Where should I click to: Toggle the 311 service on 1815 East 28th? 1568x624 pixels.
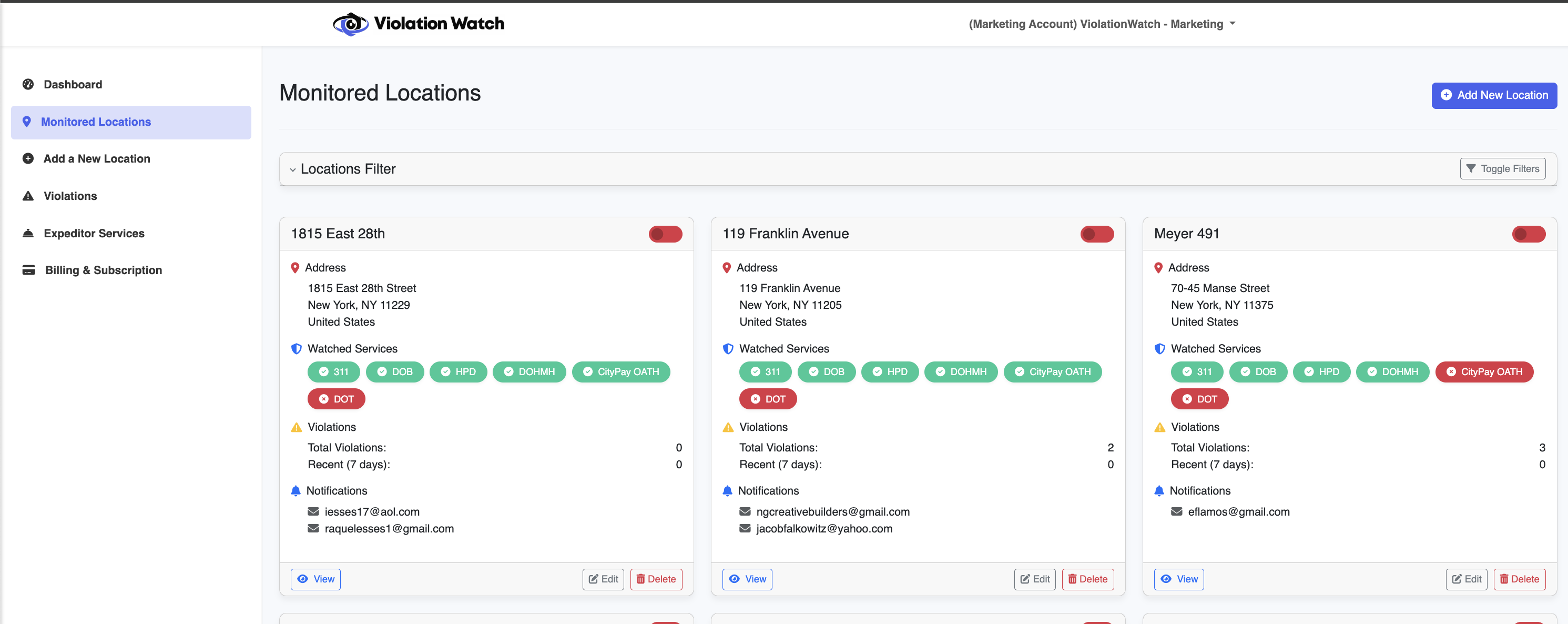333,372
